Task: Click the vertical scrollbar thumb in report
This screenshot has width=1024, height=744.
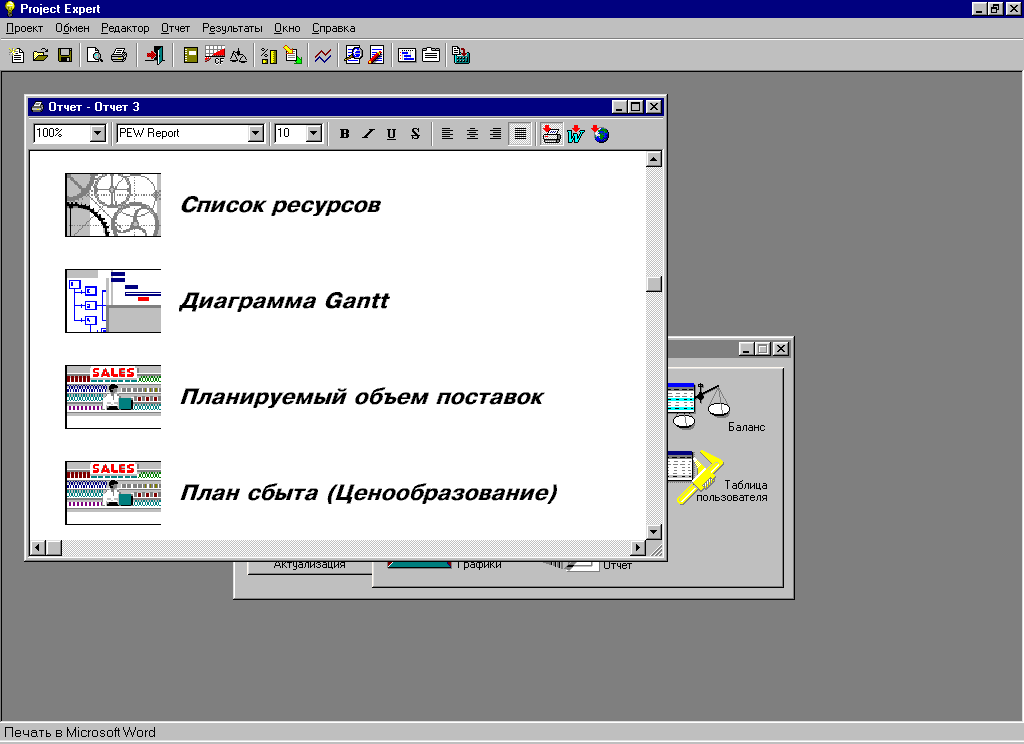Action: (x=654, y=283)
